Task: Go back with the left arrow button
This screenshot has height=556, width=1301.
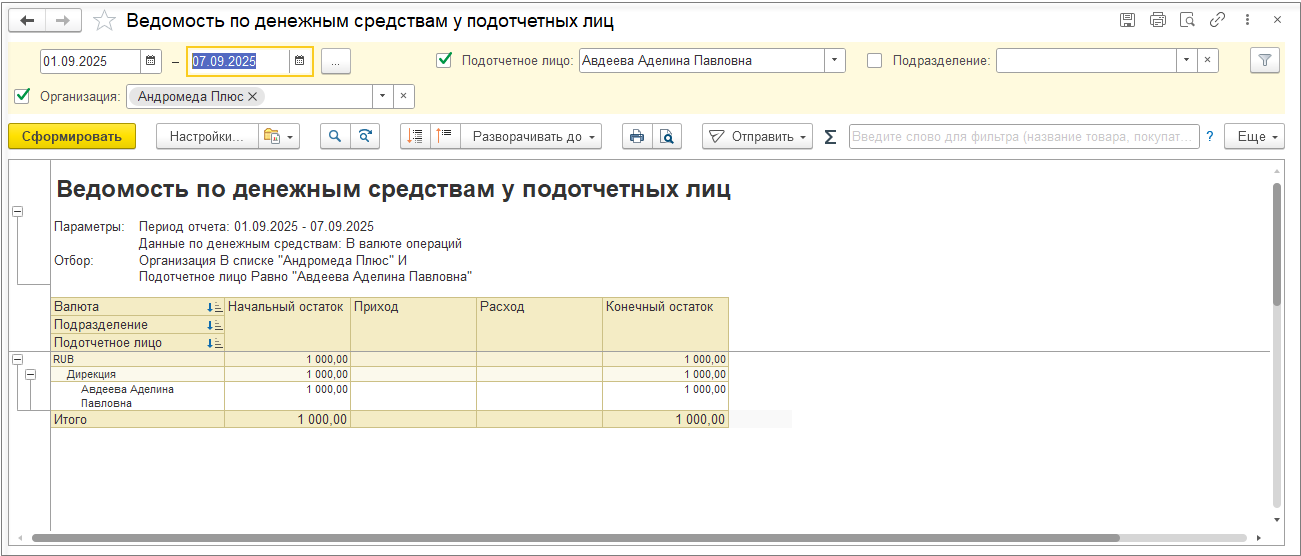Action: point(27,20)
